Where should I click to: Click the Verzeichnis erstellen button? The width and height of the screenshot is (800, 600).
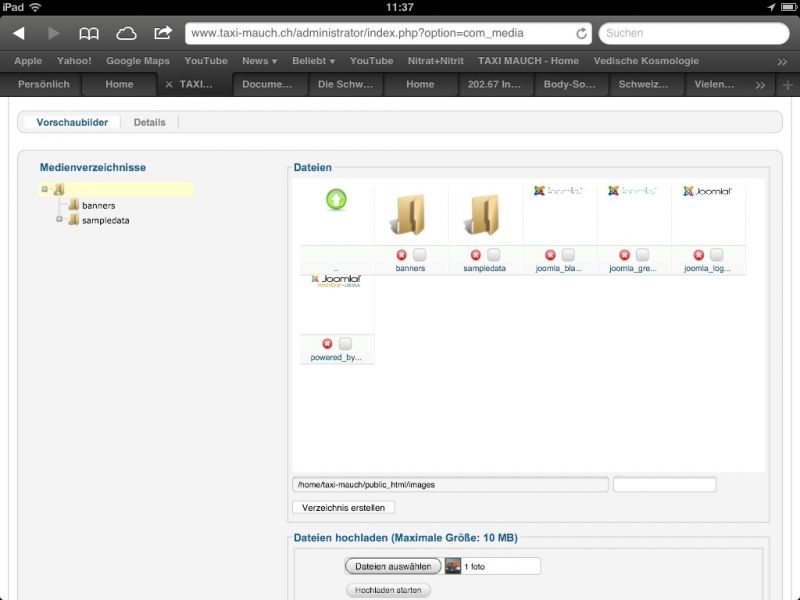343,508
